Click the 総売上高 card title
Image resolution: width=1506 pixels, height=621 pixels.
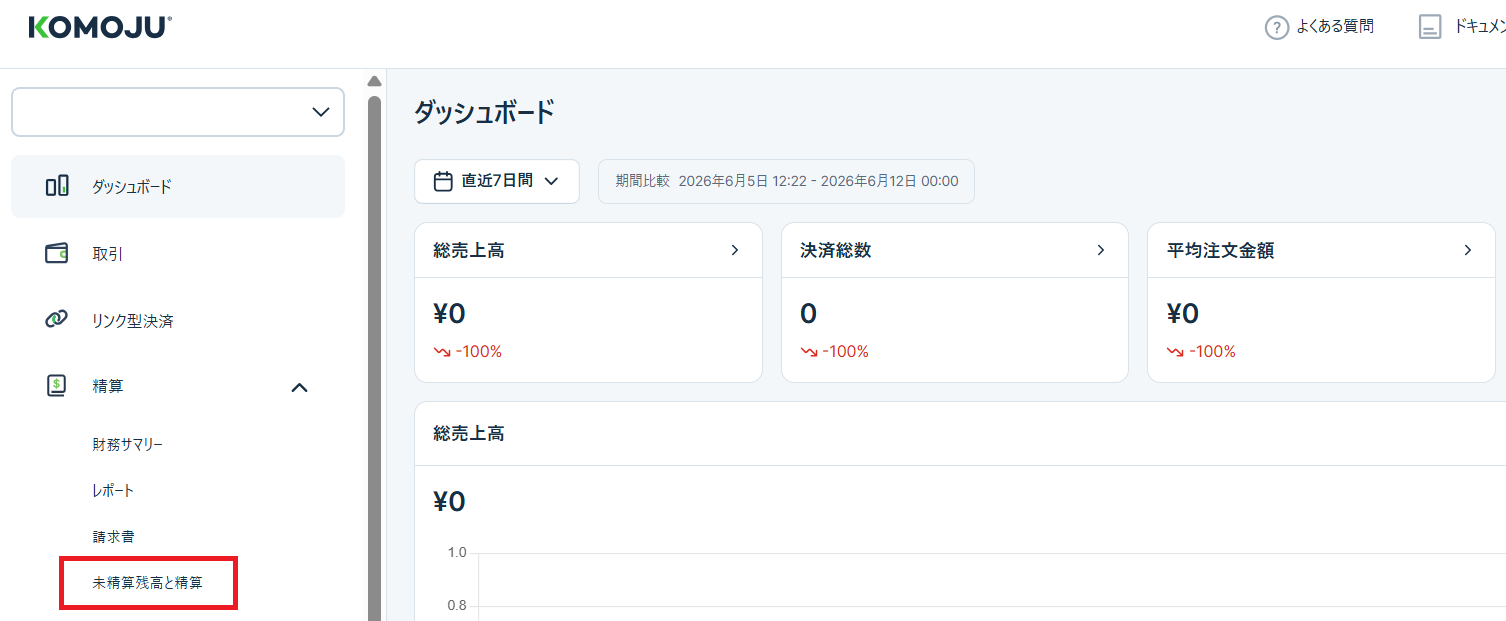point(469,251)
